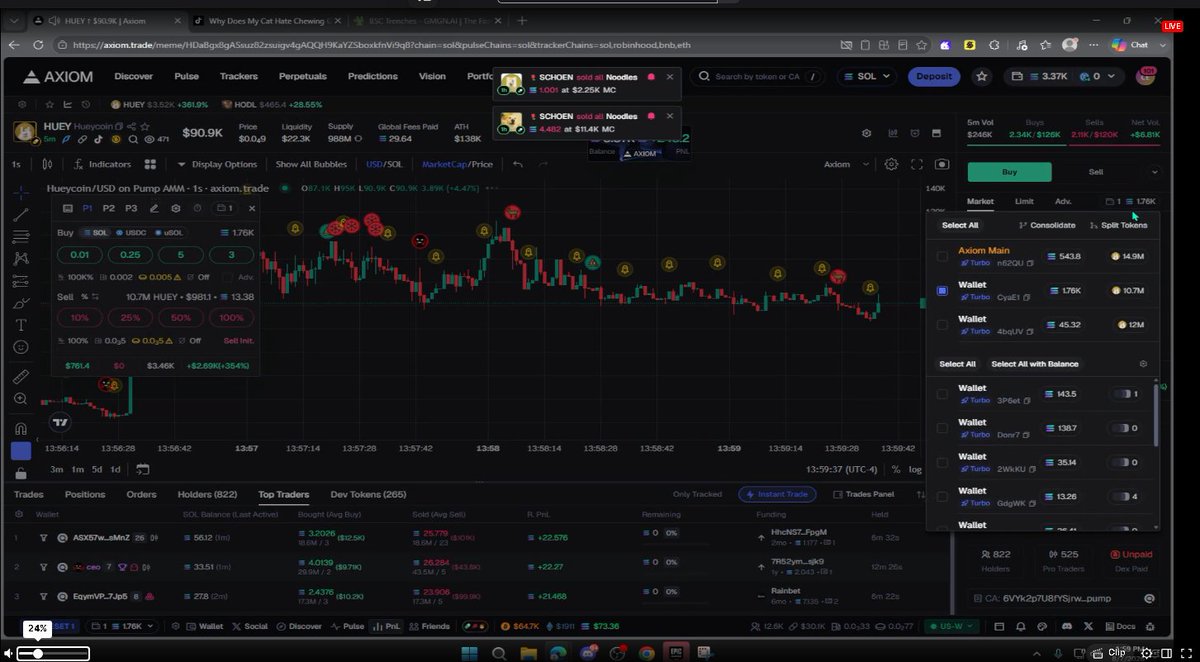Open go-to-date calendar icon
The width and height of the screenshot is (1200, 662).
pos(143,469)
